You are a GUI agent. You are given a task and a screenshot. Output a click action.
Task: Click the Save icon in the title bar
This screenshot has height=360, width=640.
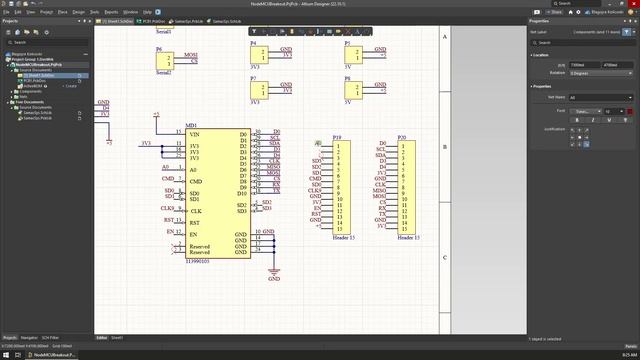(x=11, y=4)
